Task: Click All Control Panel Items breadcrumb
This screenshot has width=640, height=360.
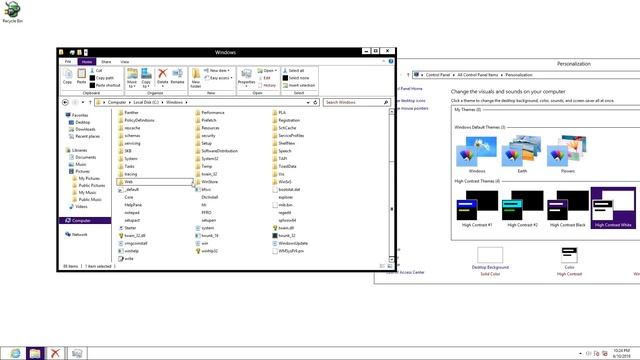Action: pos(478,75)
